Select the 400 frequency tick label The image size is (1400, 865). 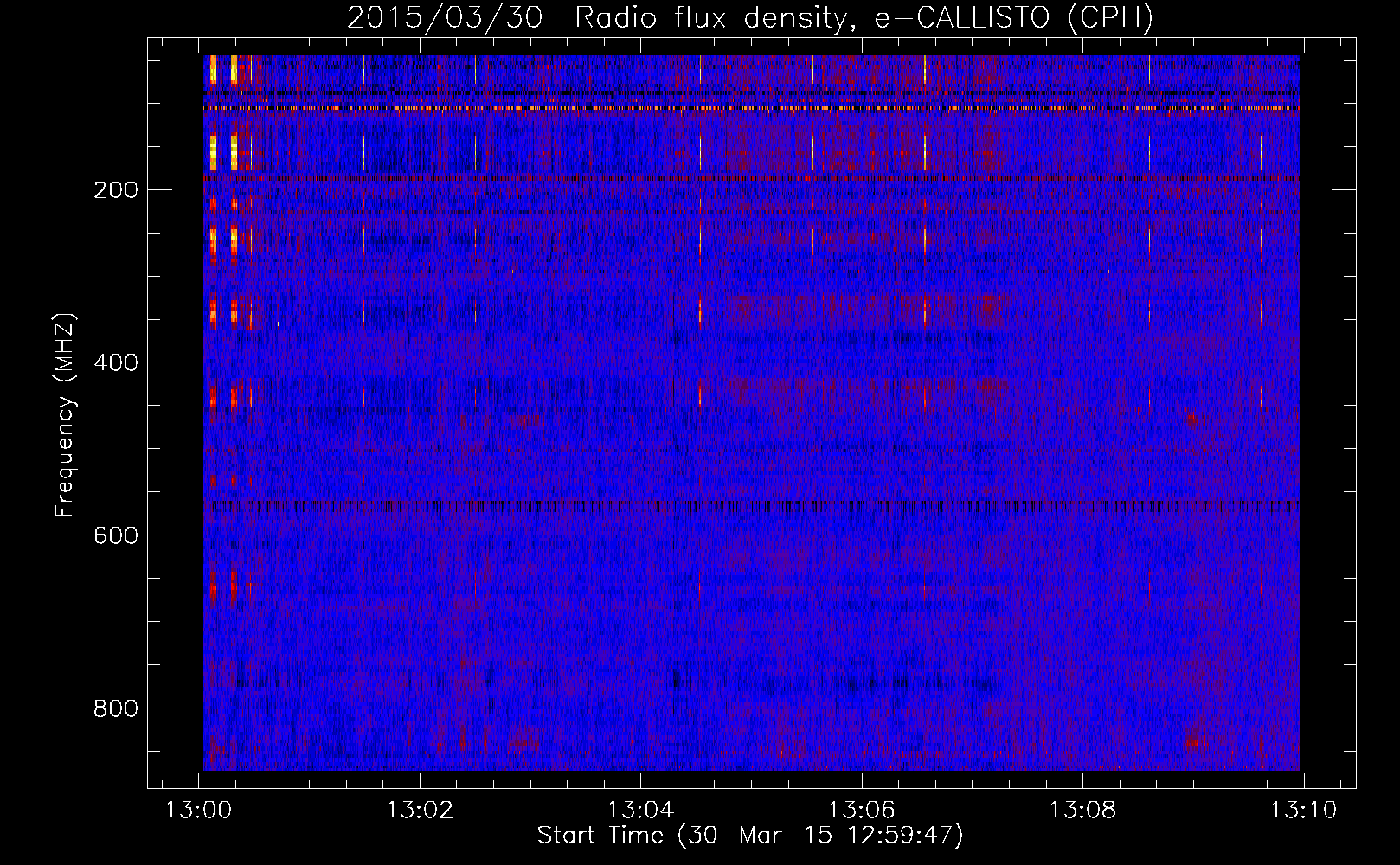(x=116, y=362)
